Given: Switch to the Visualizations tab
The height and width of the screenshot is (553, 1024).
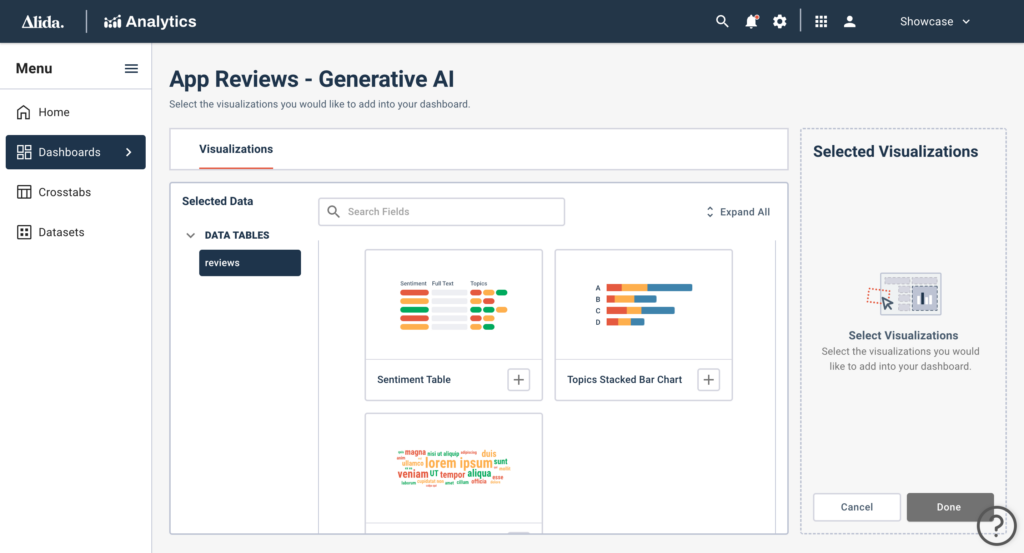Looking at the screenshot, I should coord(236,149).
